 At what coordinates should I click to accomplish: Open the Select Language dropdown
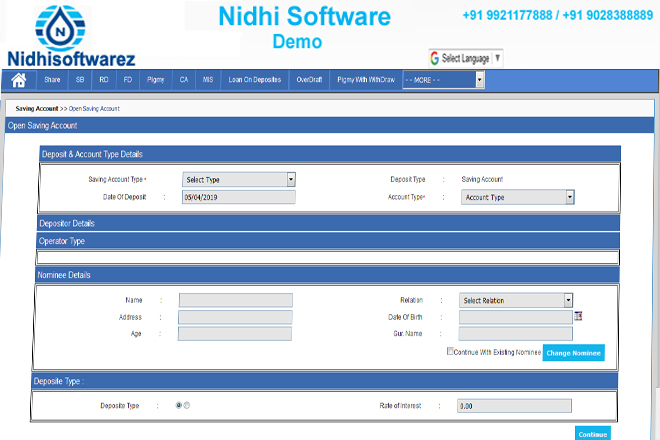[466, 58]
